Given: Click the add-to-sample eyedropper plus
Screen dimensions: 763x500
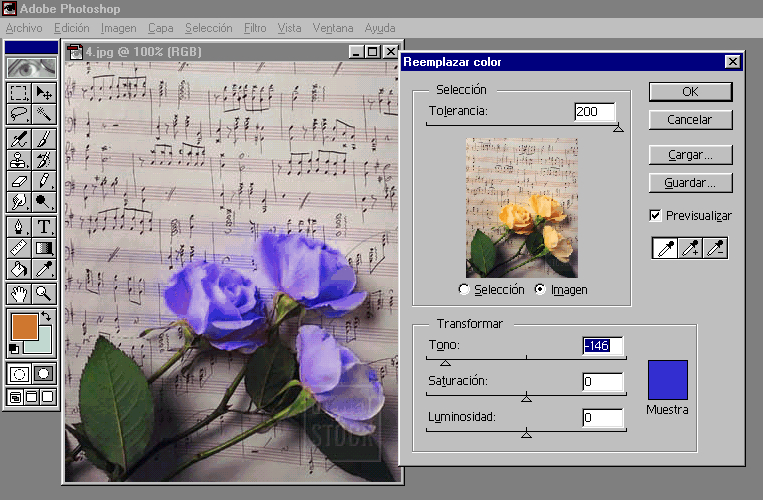Looking at the screenshot, I should point(691,249).
